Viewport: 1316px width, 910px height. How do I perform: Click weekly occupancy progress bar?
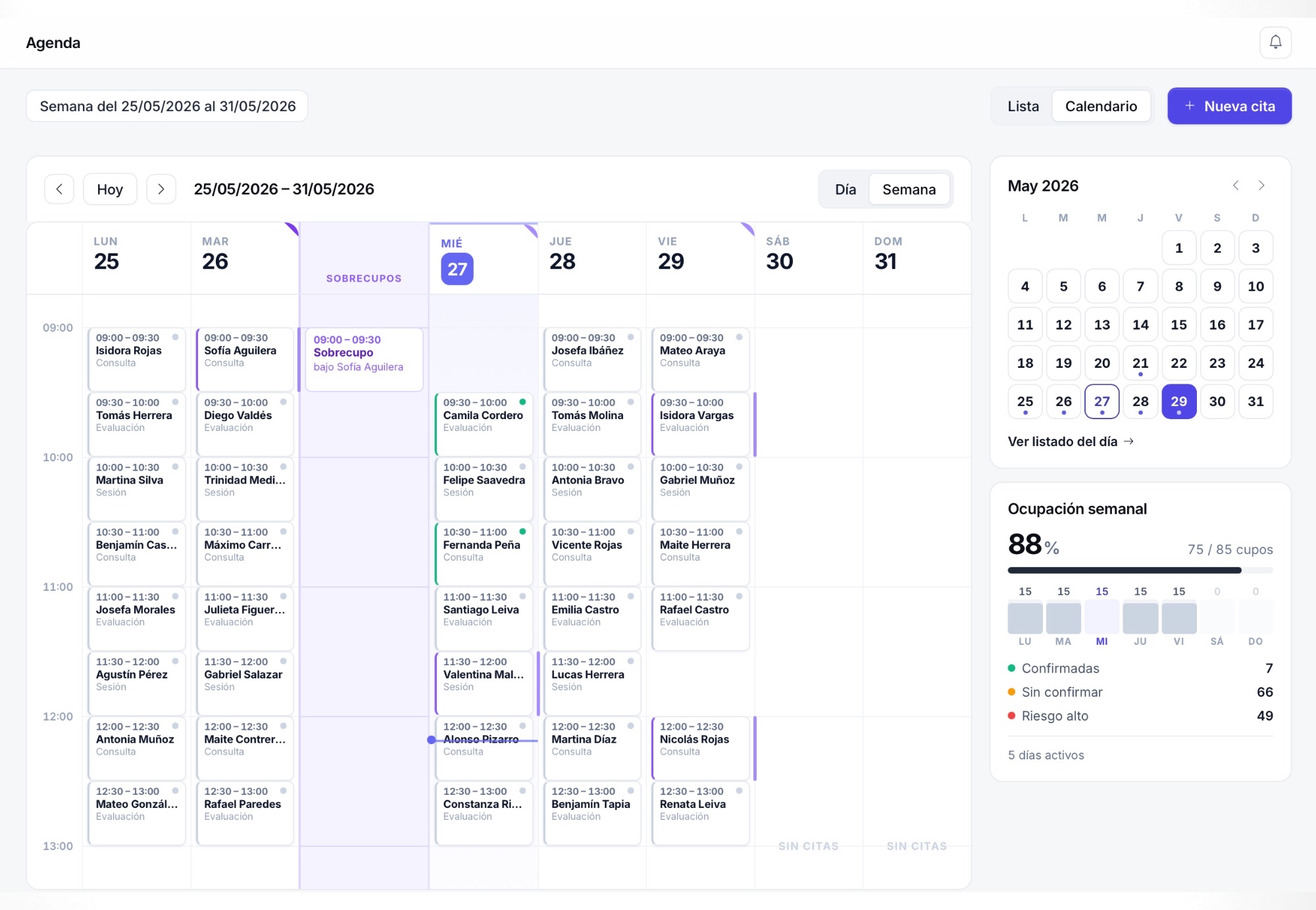[x=1140, y=570]
